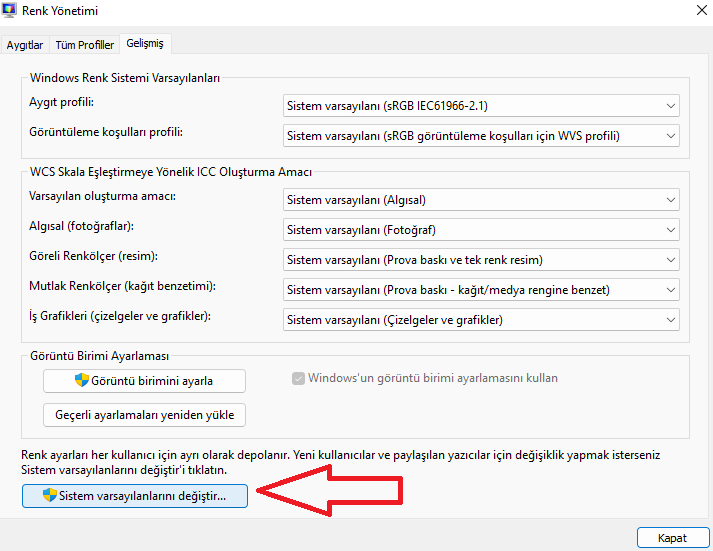Select the Gelişmiş tab
713x551 pixels.
click(x=145, y=43)
